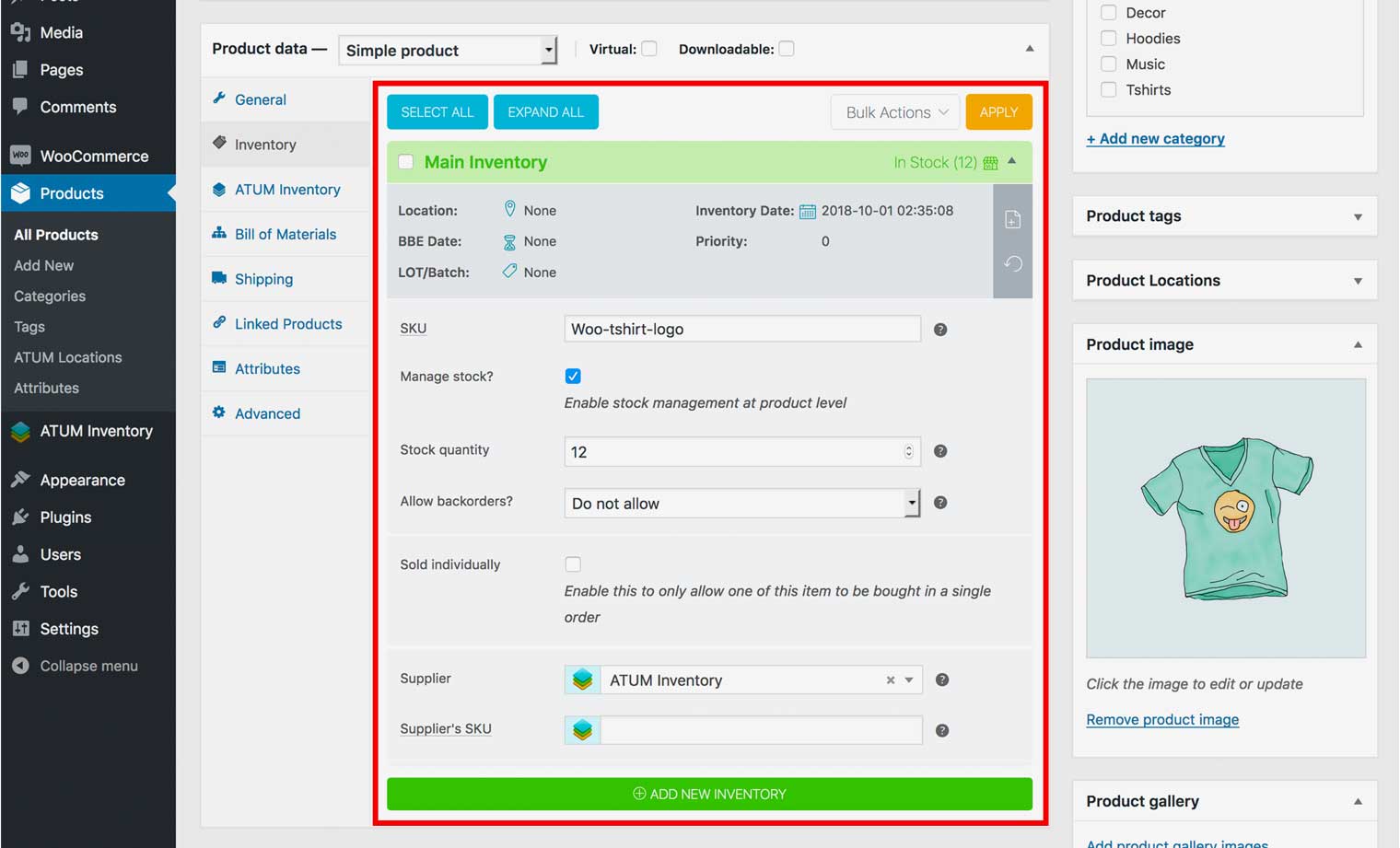Click the Stock quantity stepper arrows
The image size is (1400, 848).
(x=908, y=451)
